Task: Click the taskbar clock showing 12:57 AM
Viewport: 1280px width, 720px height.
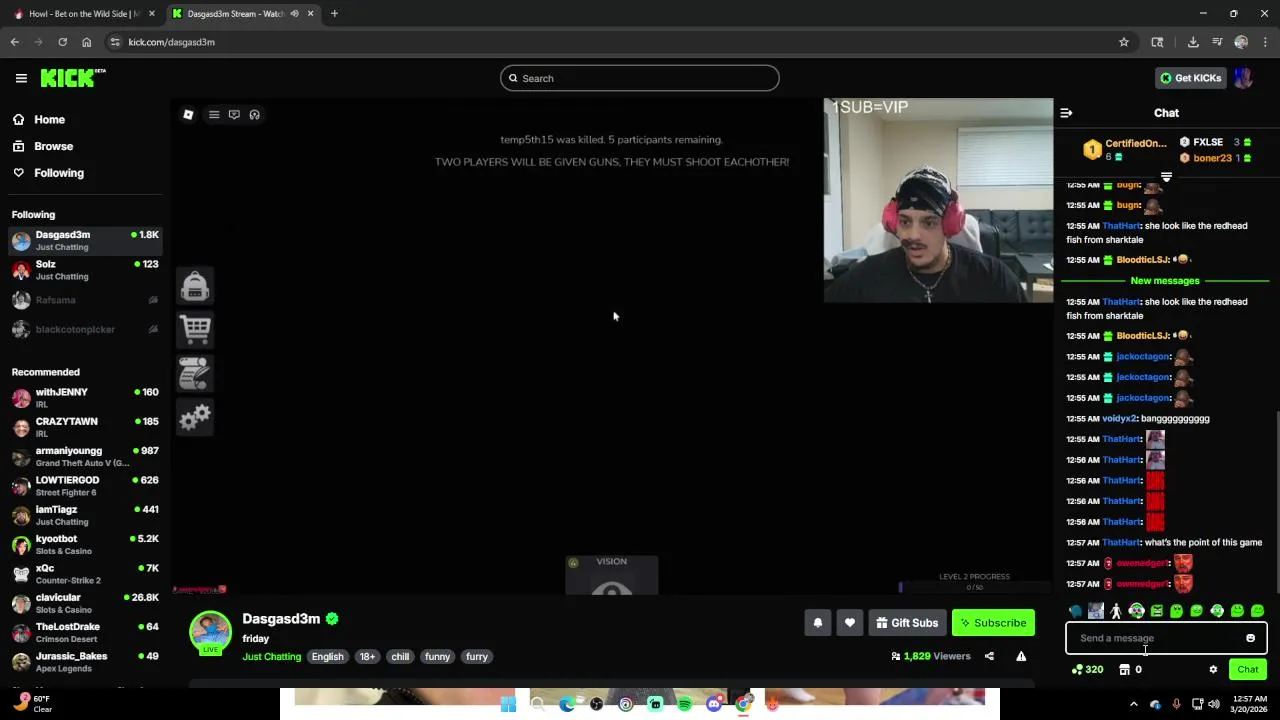Action: click(1247, 704)
